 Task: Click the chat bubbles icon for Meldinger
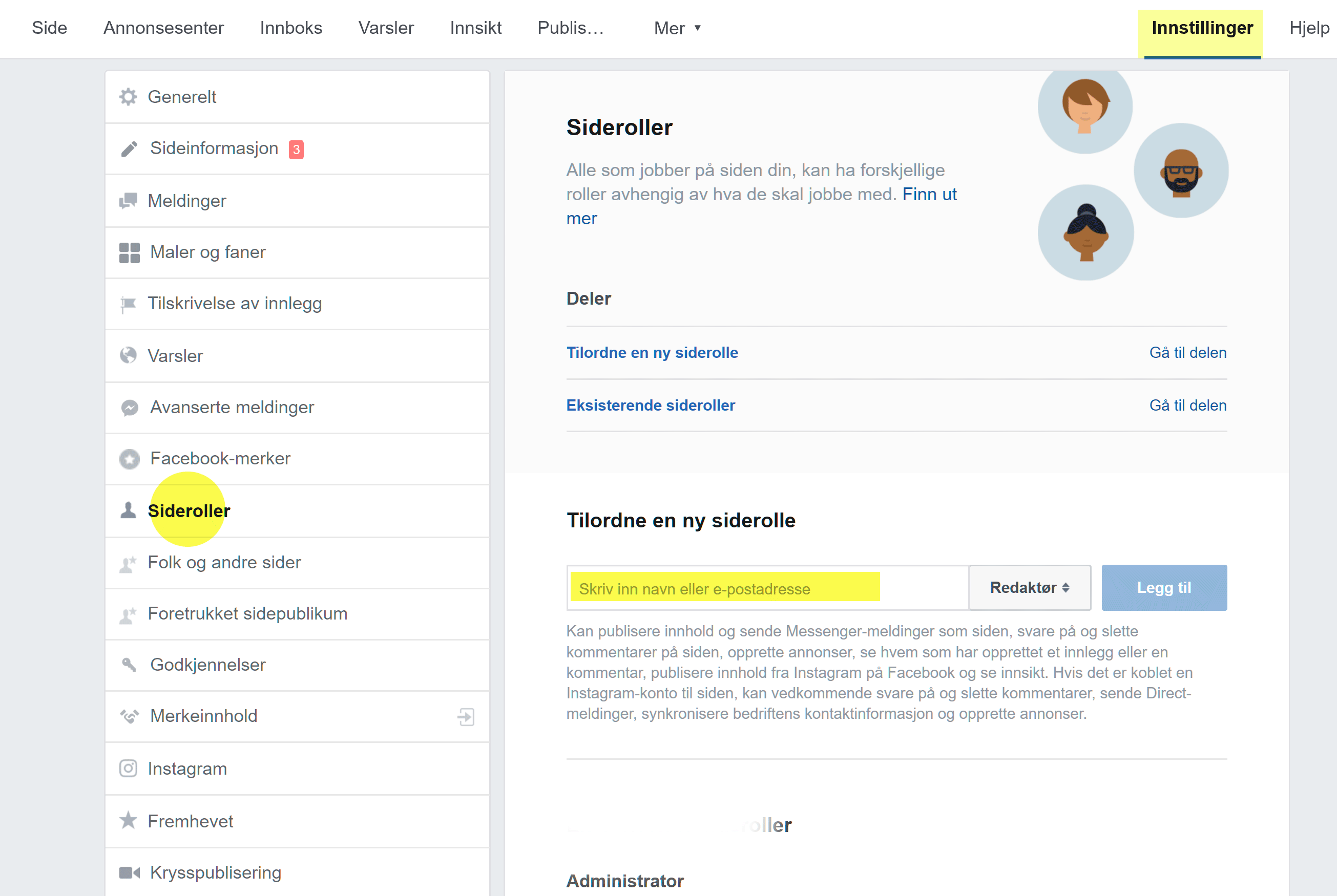point(129,201)
